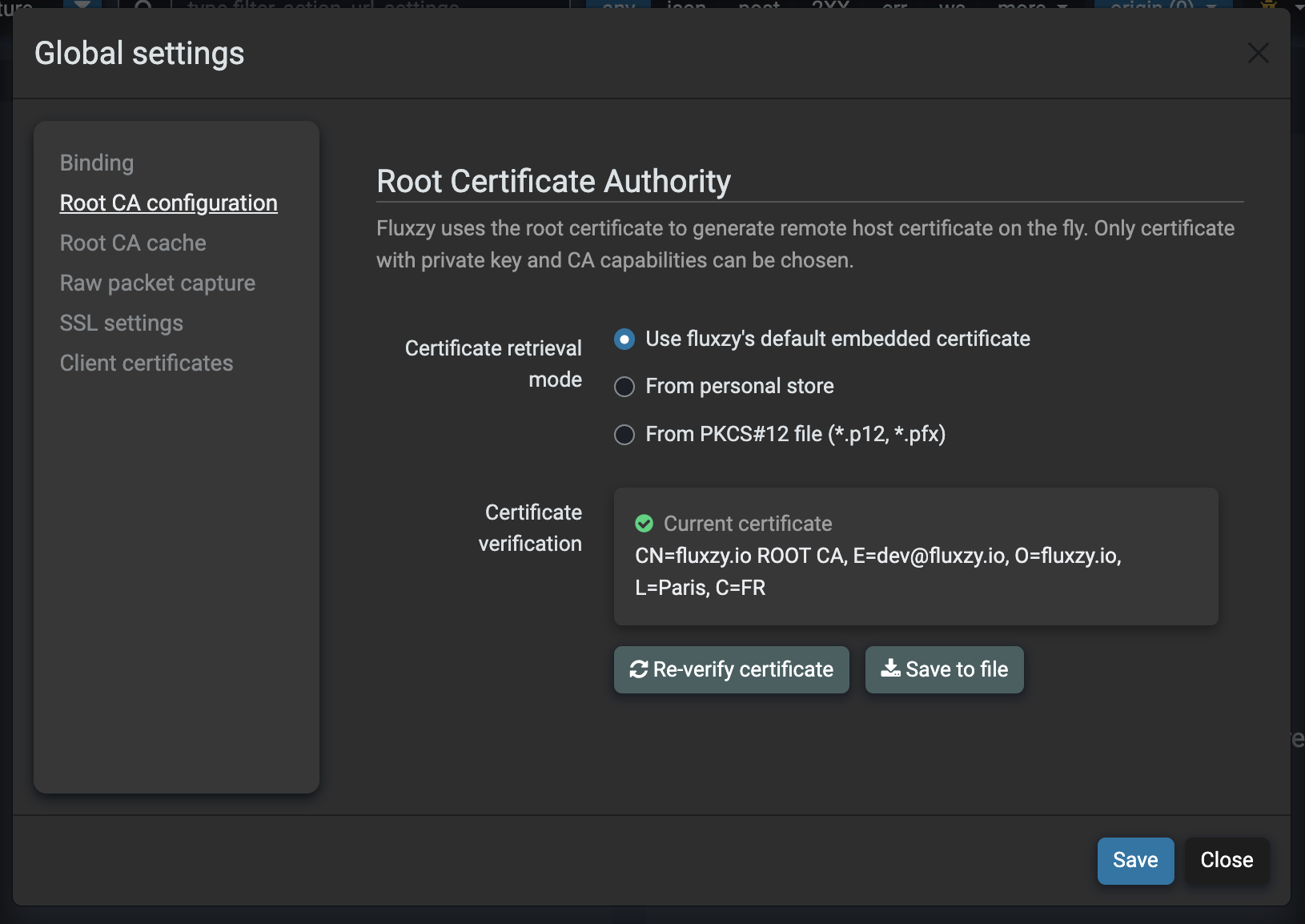Open the Root CA cache section

(x=133, y=243)
